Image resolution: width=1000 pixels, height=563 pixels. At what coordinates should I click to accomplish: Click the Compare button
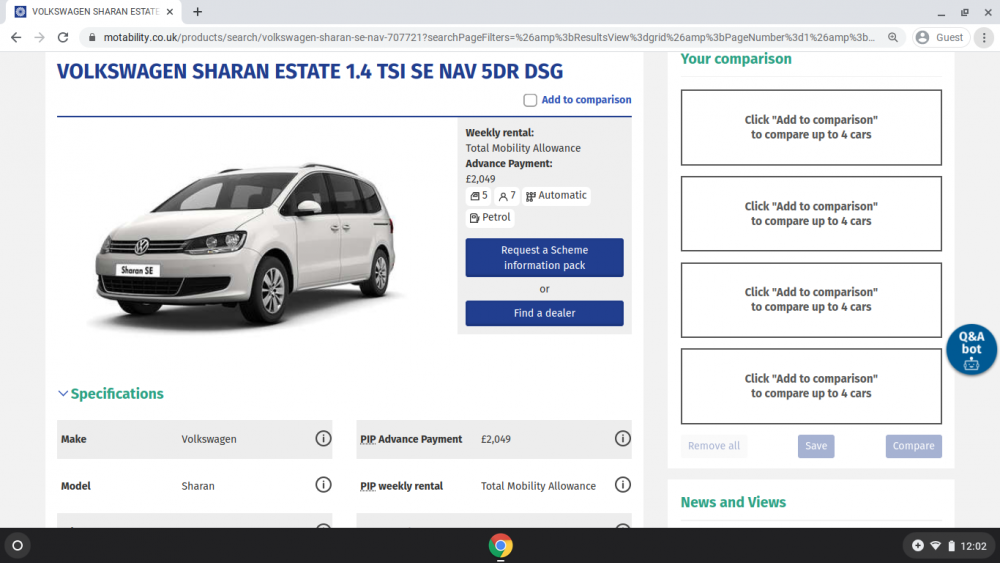[913, 446]
